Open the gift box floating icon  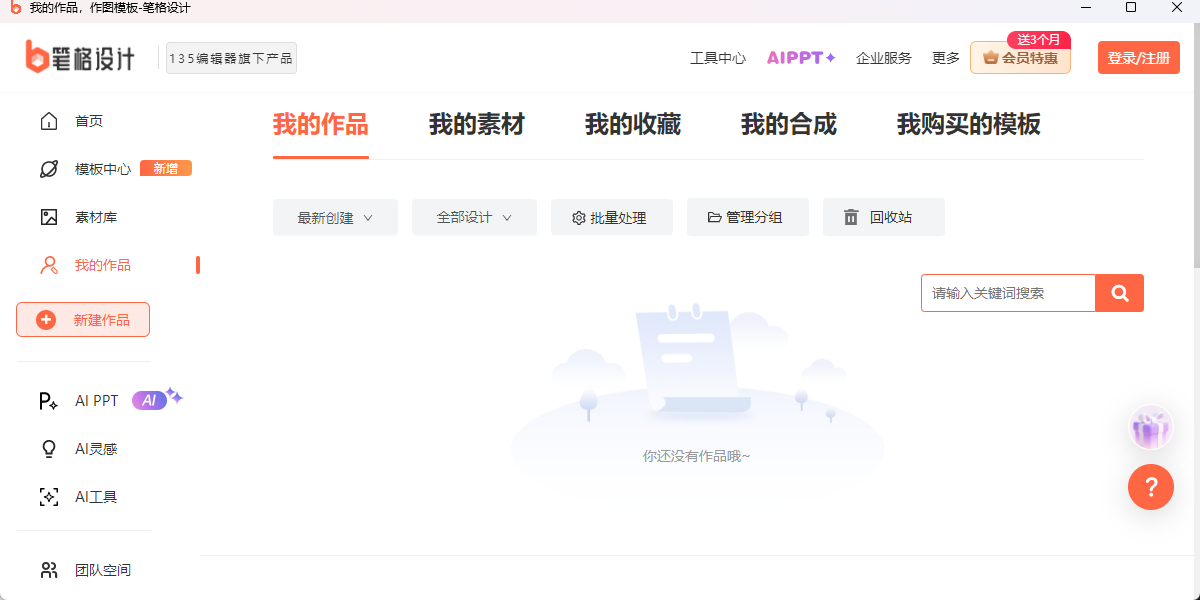pyautogui.click(x=1150, y=430)
